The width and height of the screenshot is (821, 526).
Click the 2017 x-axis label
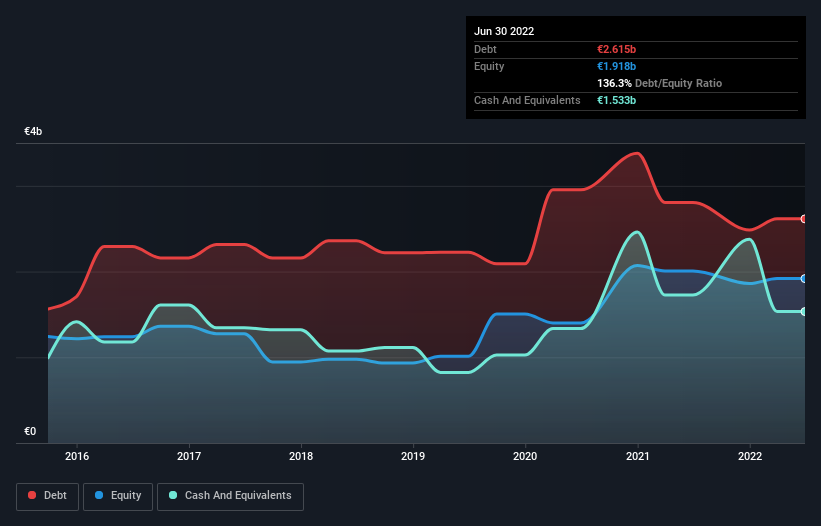[189, 456]
